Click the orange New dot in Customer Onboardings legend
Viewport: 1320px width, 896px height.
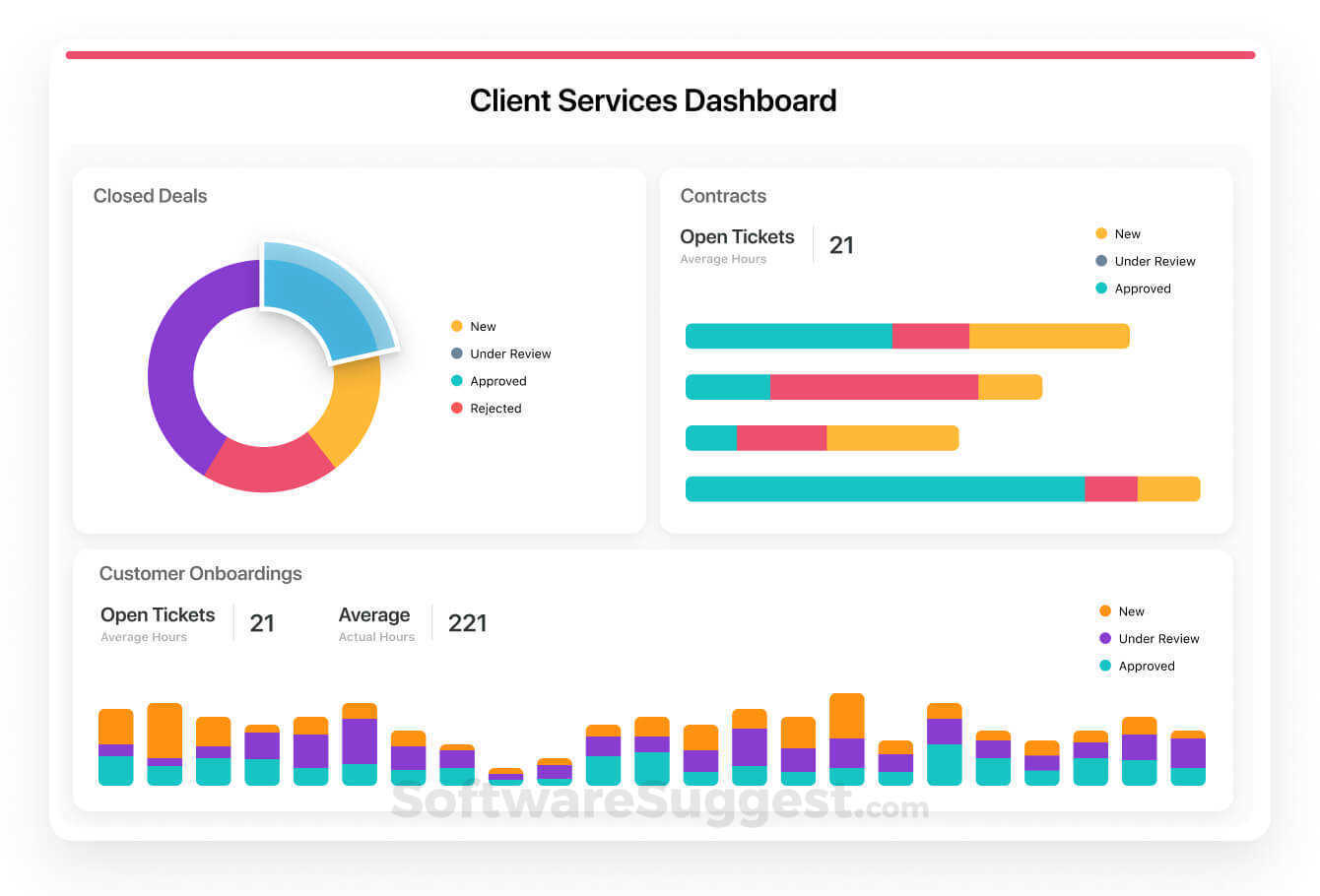coord(1105,610)
